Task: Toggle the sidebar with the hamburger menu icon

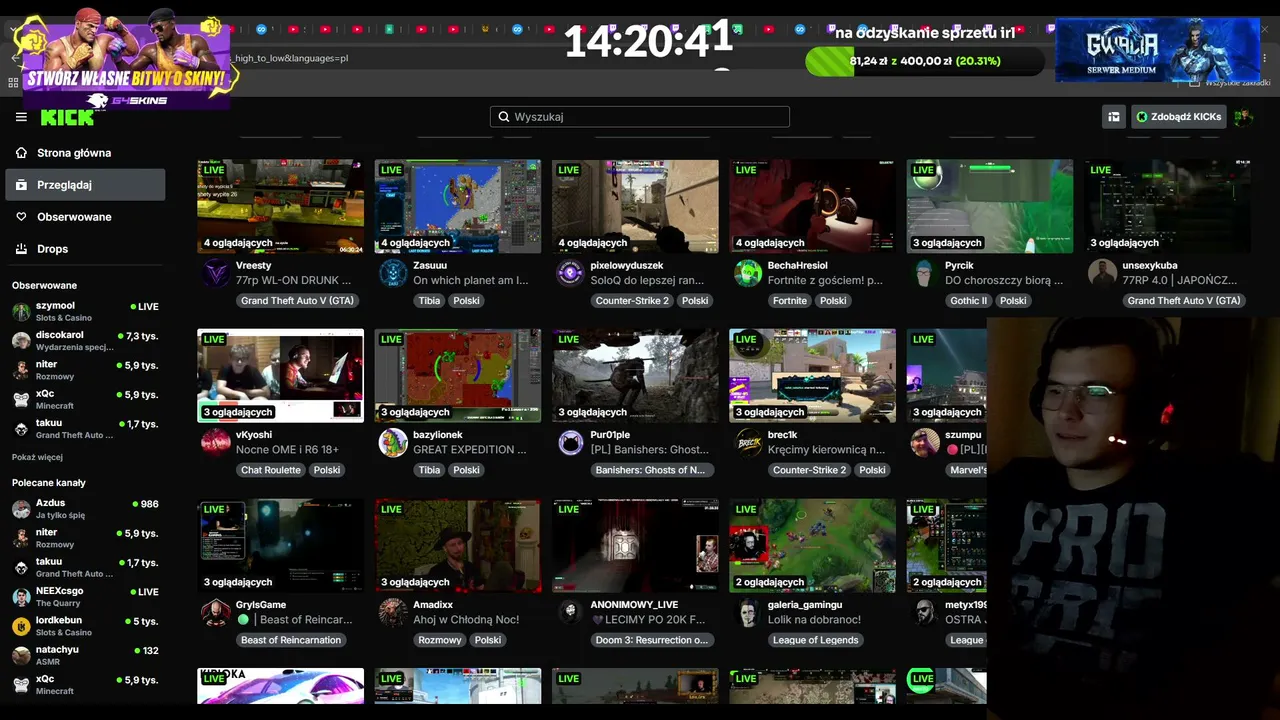Action: (21, 117)
